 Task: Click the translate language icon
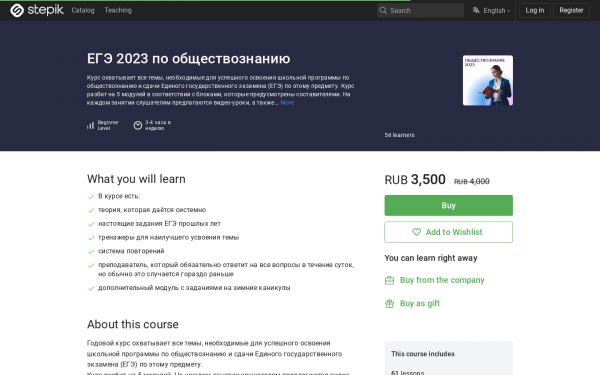click(x=476, y=10)
